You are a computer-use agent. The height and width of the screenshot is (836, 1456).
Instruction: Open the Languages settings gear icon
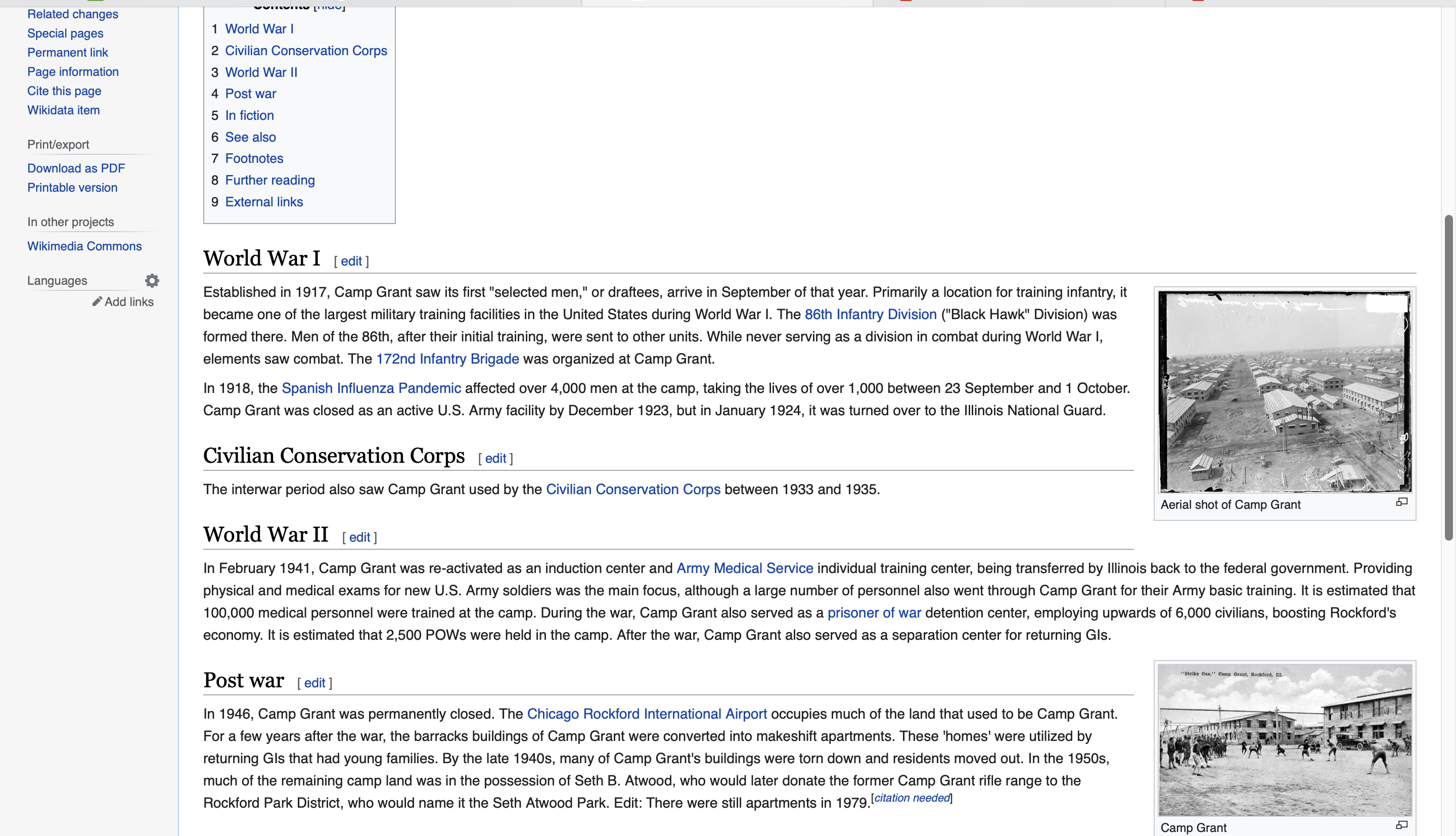coord(152,281)
